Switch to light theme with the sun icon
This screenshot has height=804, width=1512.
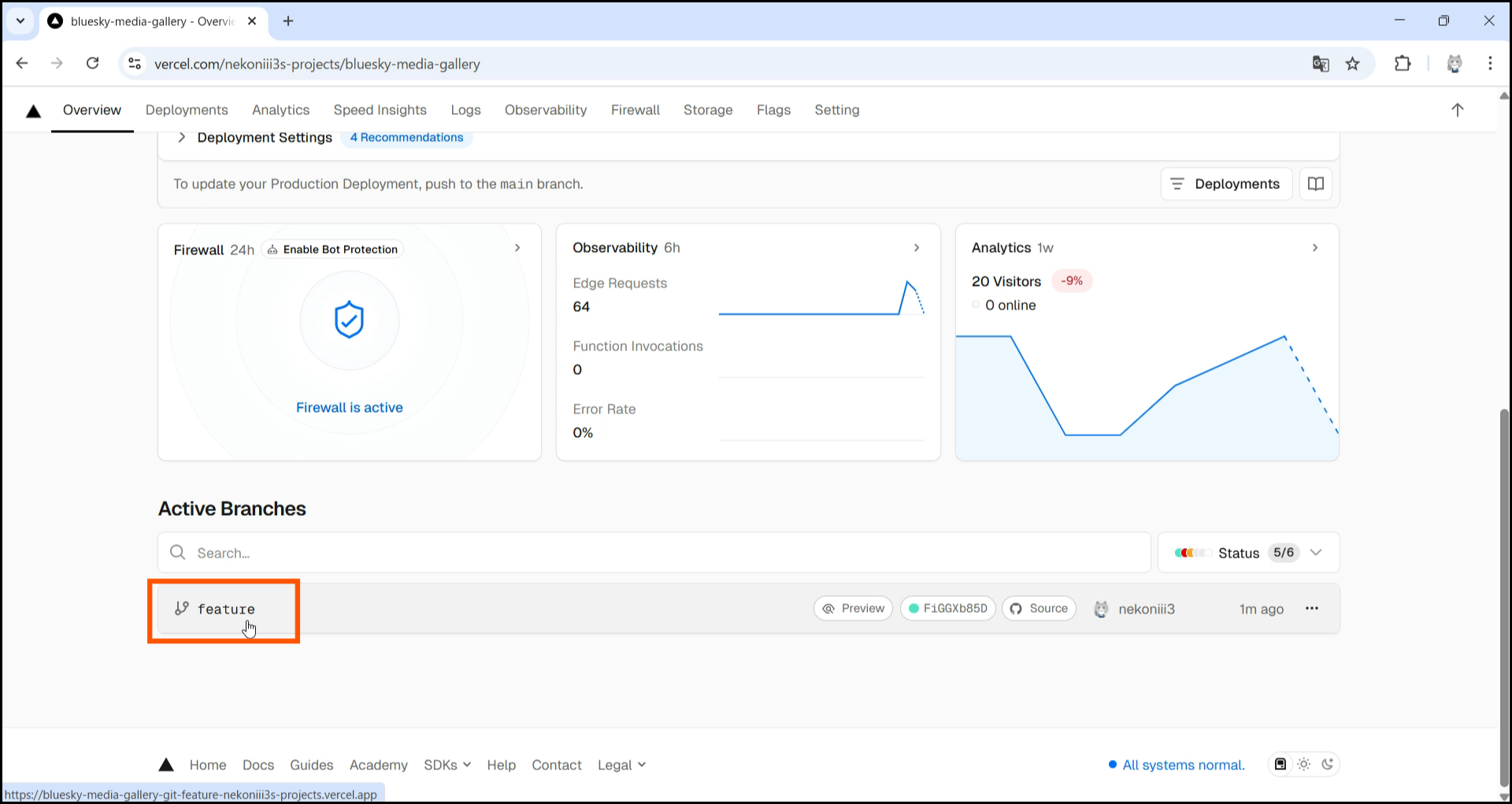[1304, 764]
